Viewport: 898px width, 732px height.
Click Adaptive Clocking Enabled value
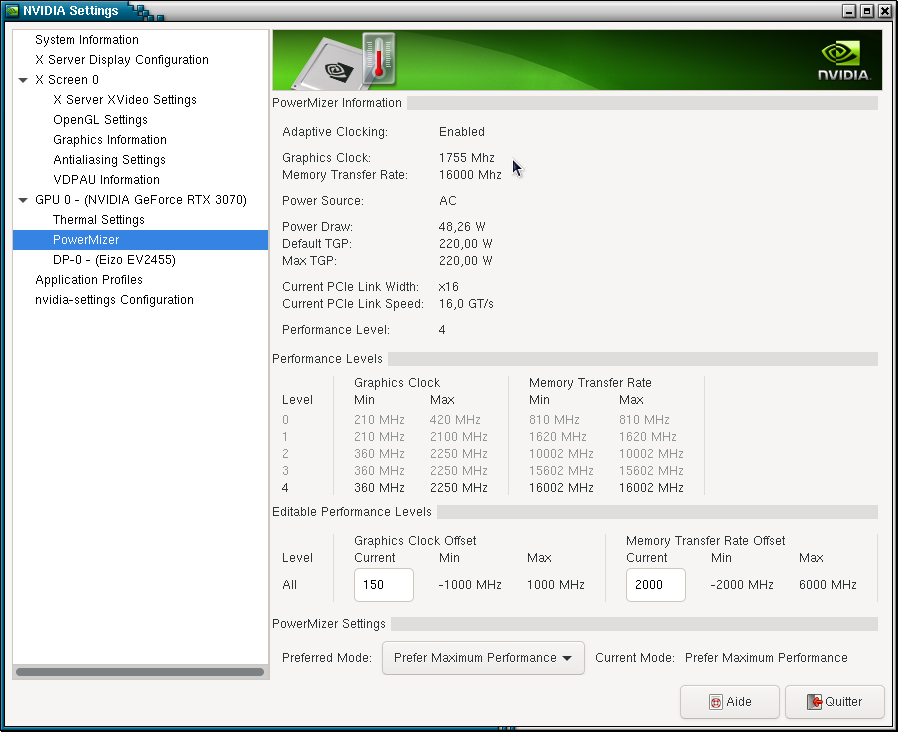click(462, 132)
